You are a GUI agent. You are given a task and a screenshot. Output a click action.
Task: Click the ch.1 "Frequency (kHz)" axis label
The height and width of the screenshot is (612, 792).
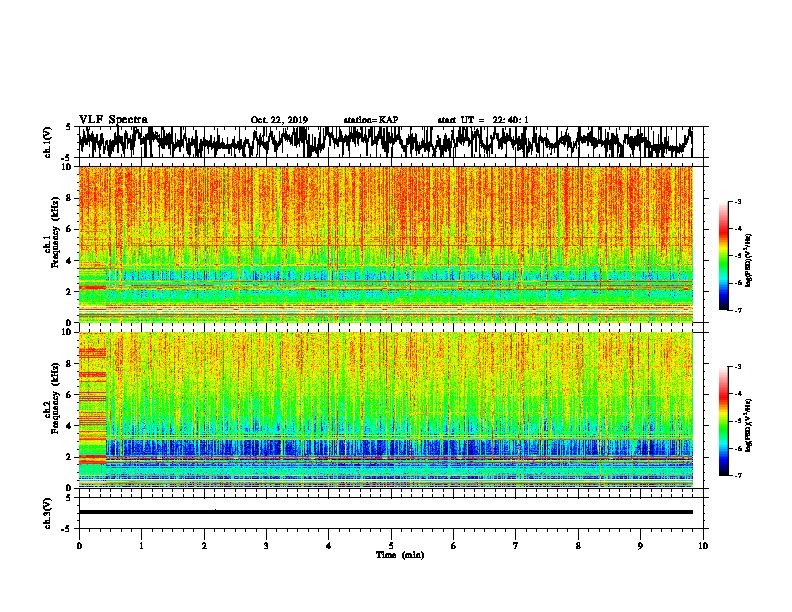coord(55,232)
